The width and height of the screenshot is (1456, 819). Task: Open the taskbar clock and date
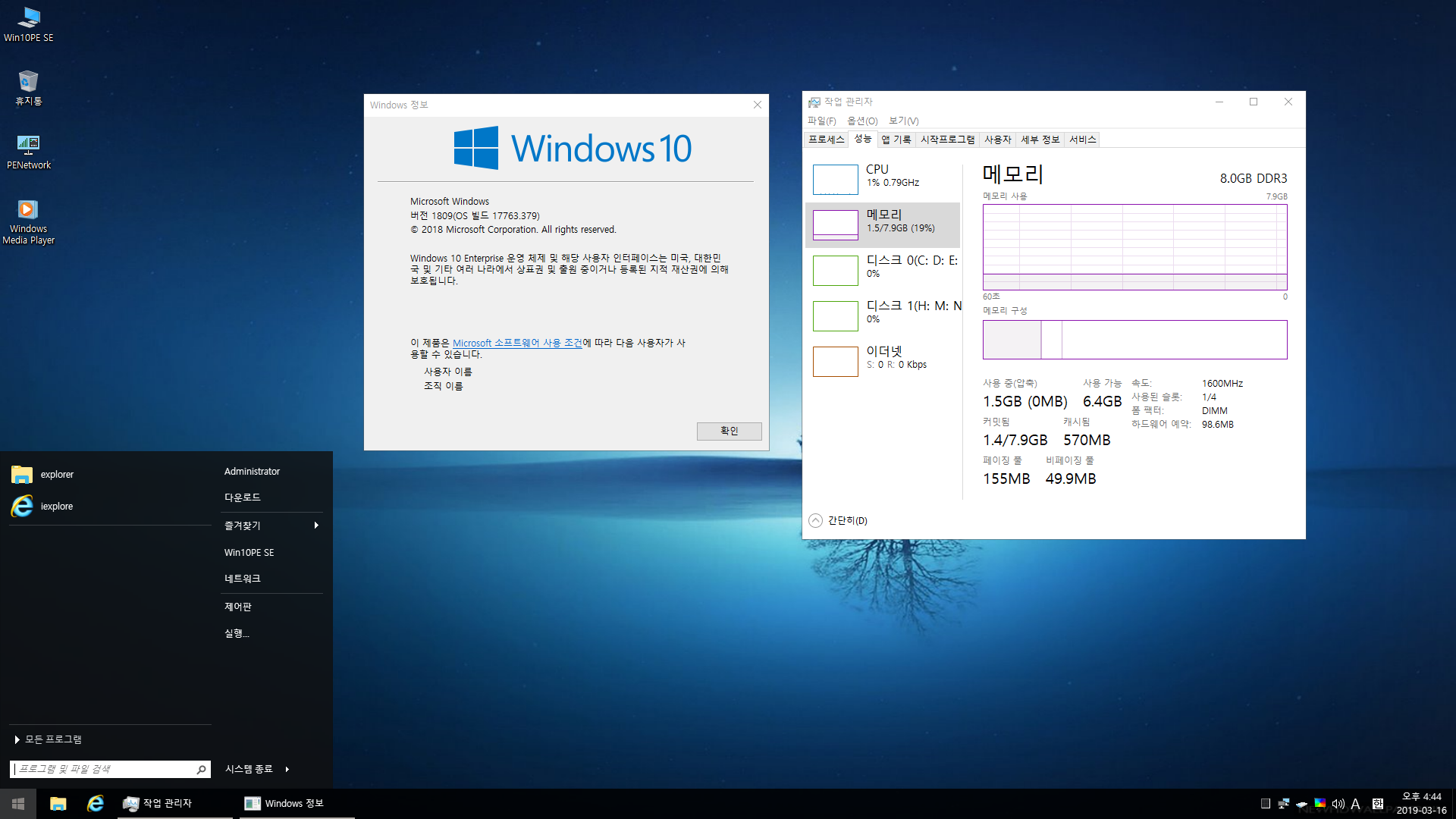[x=1422, y=803]
